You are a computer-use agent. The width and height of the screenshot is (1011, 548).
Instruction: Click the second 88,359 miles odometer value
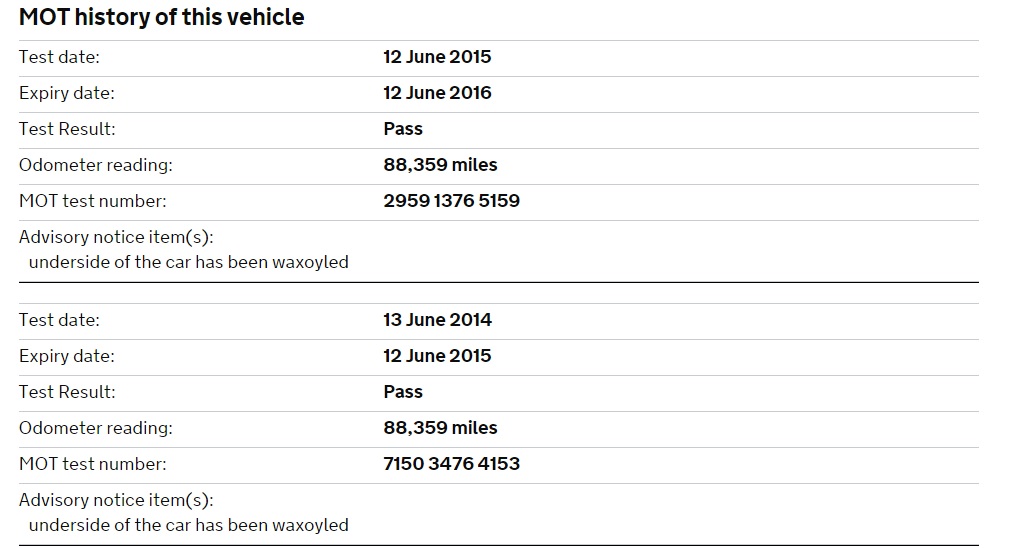tap(440, 428)
